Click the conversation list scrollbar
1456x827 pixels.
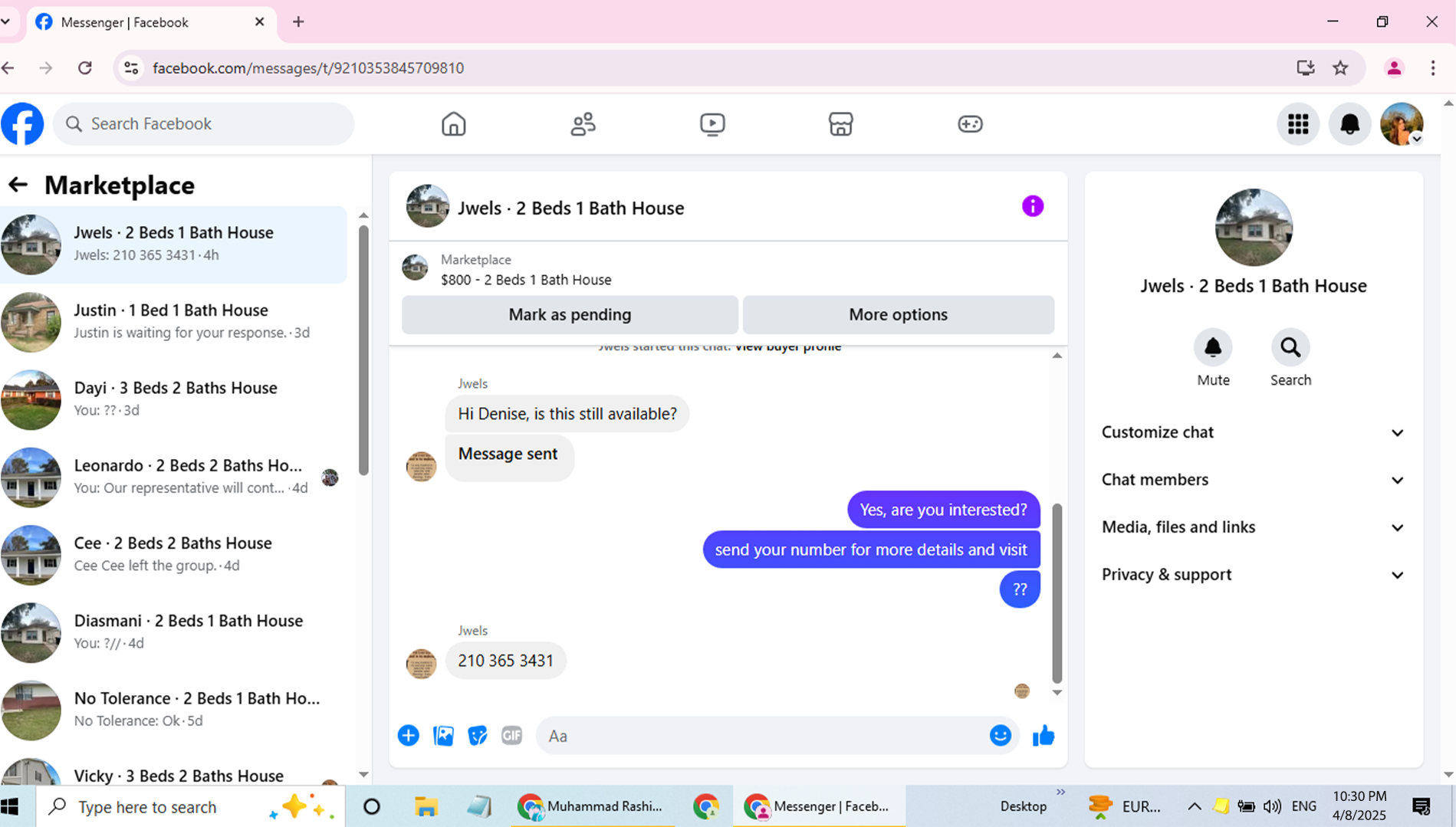point(363,350)
